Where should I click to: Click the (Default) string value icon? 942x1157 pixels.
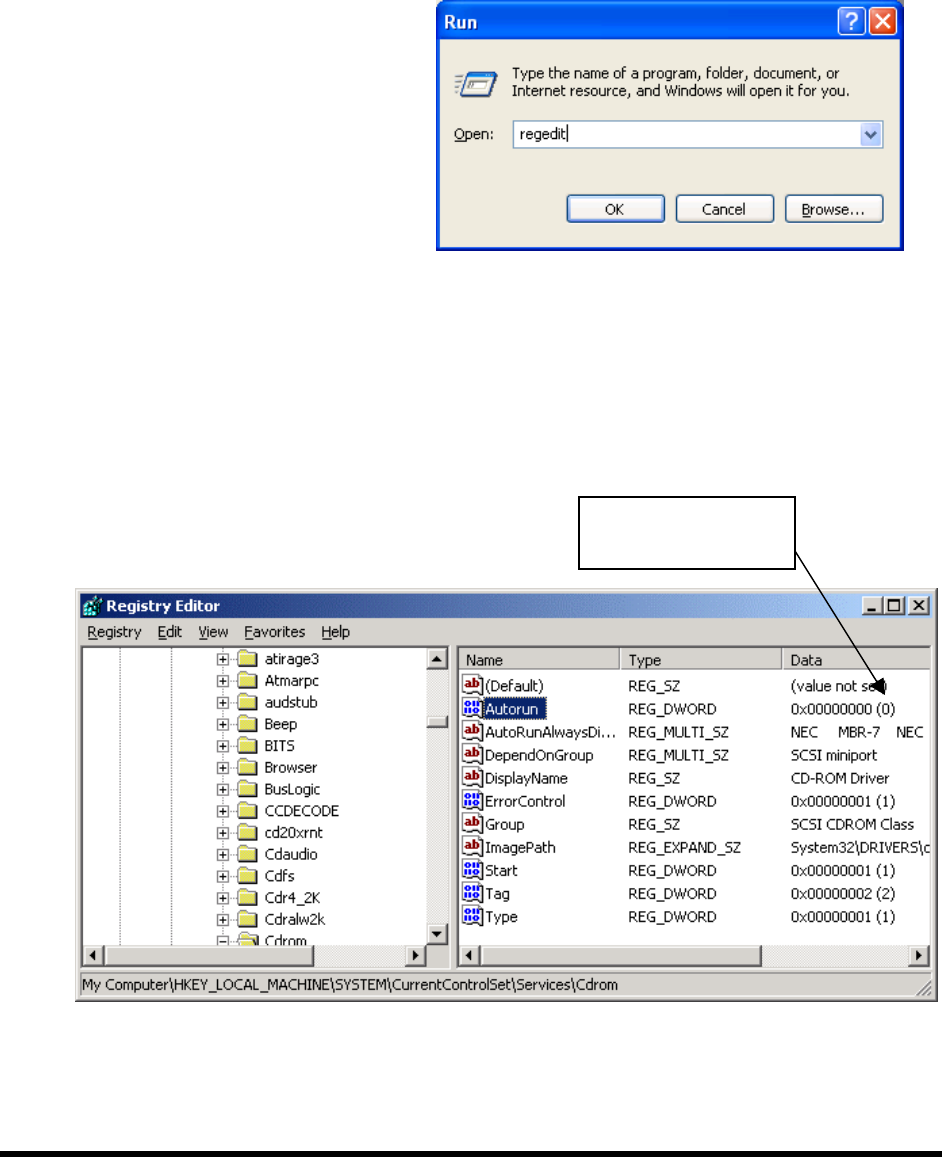coord(472,685)
